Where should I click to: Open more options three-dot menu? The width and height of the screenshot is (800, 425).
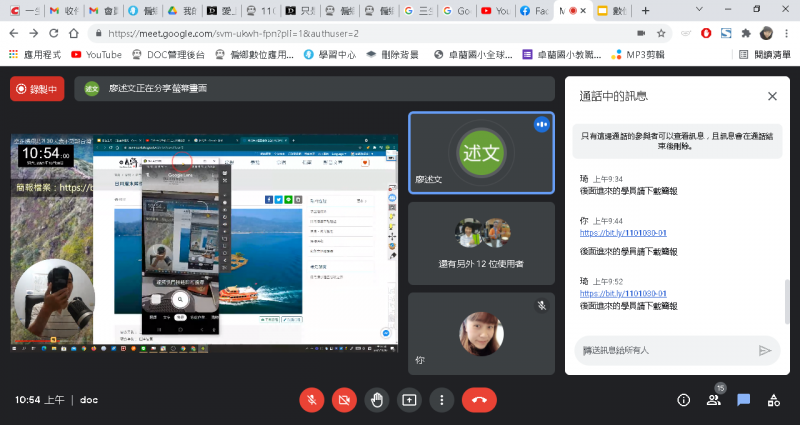[442, 400]
